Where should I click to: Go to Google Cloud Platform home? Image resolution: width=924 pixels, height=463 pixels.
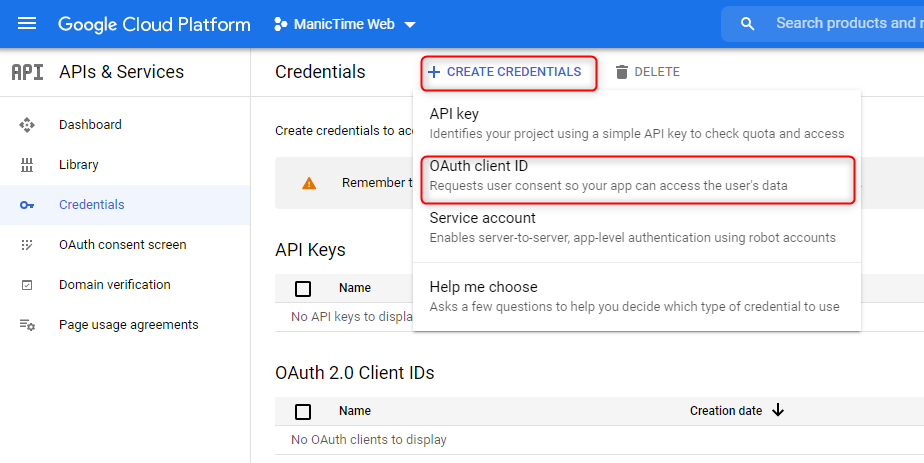(154, 24)
